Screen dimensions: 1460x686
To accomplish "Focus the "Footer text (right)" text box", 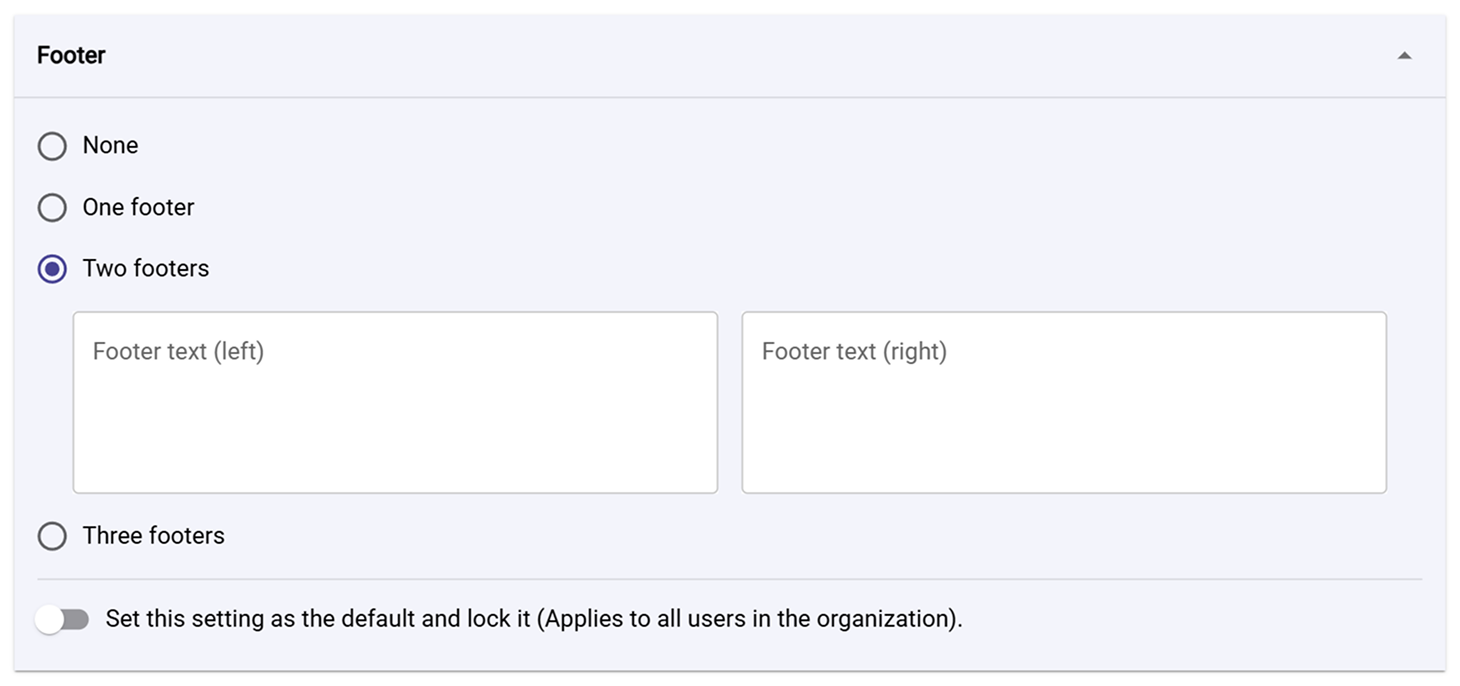I will point(1063,400).
